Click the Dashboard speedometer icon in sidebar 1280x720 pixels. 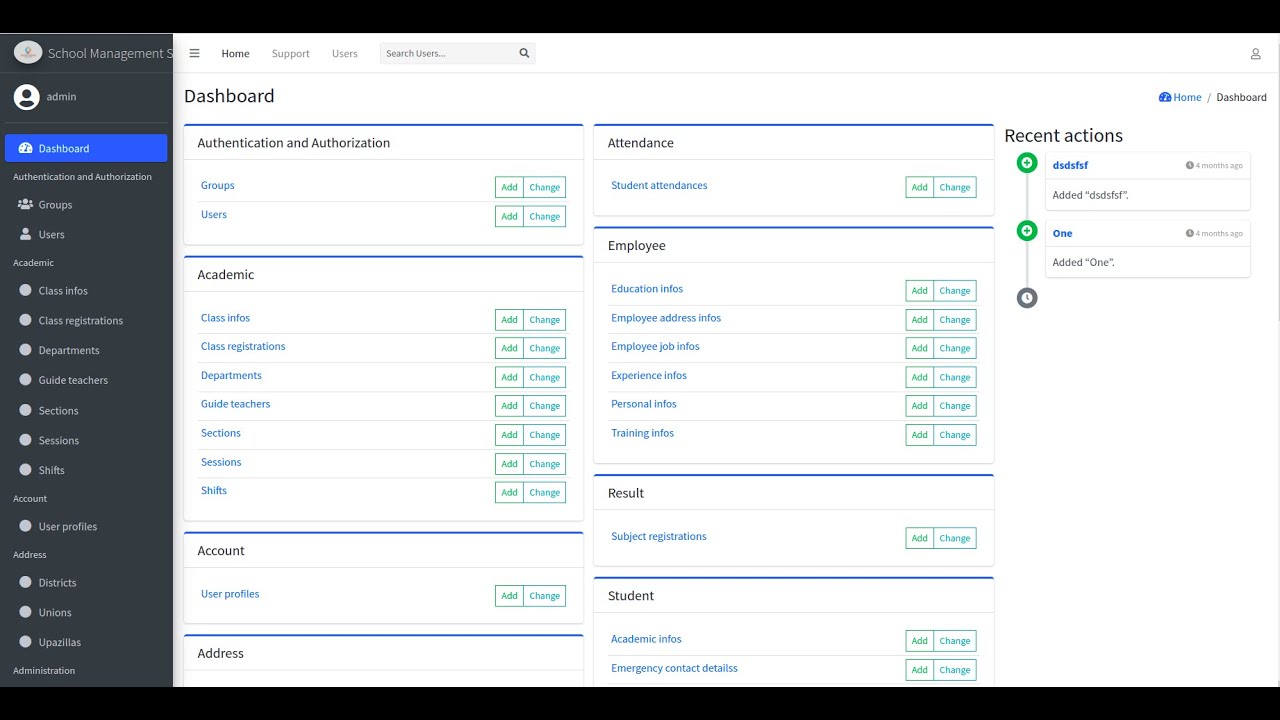26,148
